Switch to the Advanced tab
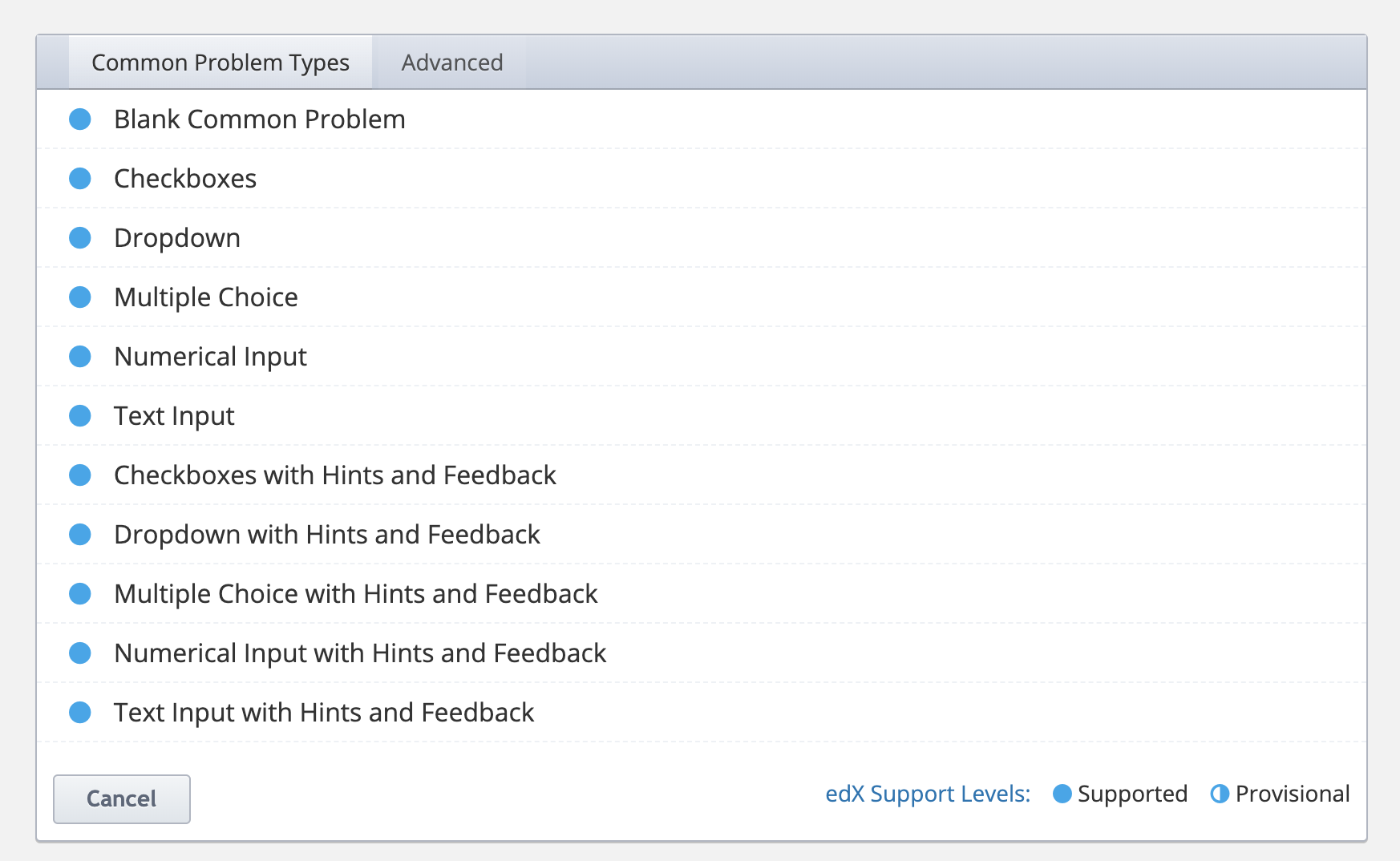Image resolution: width=1400 pixels, height=861 pixels. coord(452,63)
